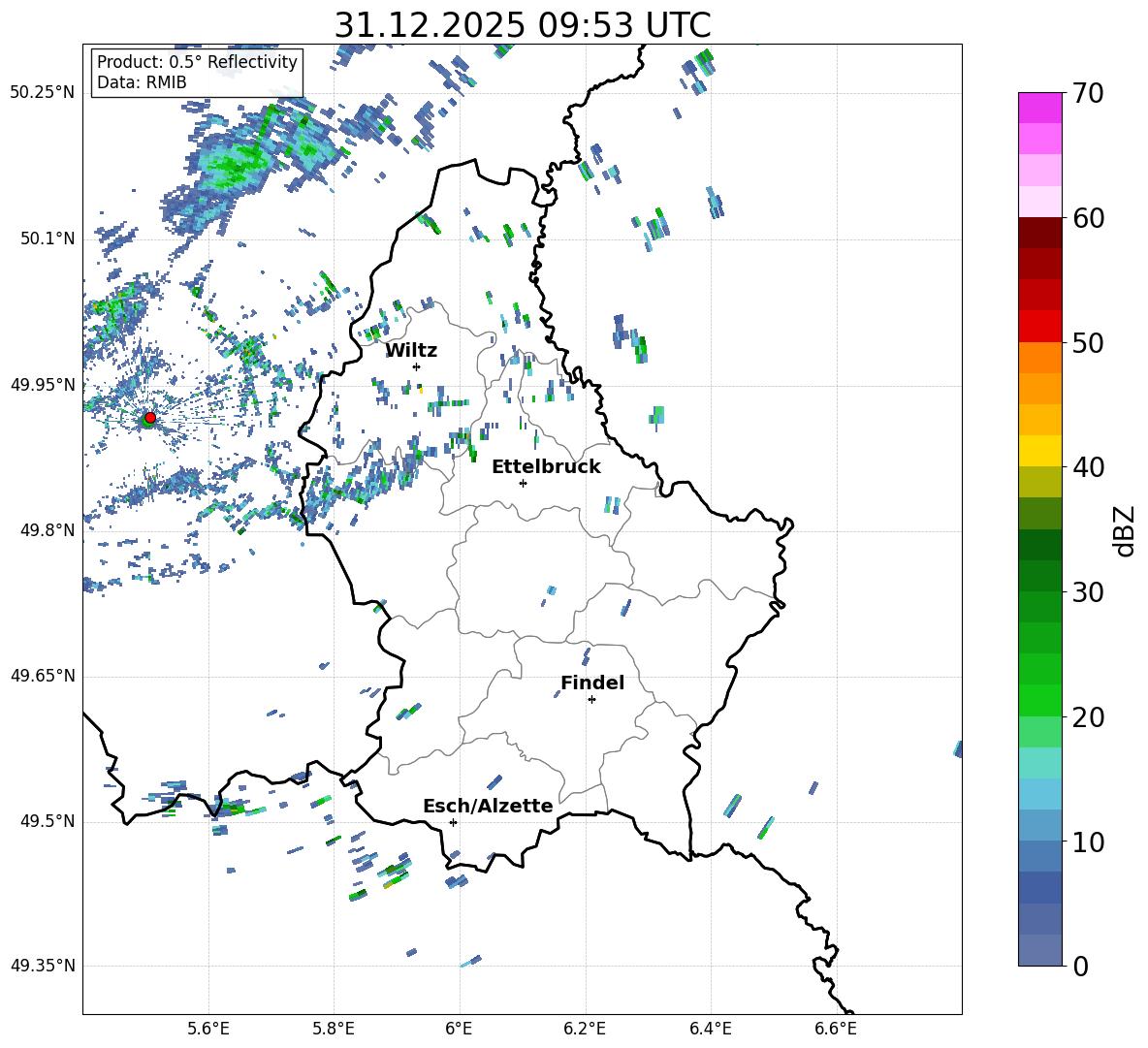Viewport: 1148px width, 1048px height.
Task: Click the Esch/Alzette station cross marker
Action: coord(453,822)
